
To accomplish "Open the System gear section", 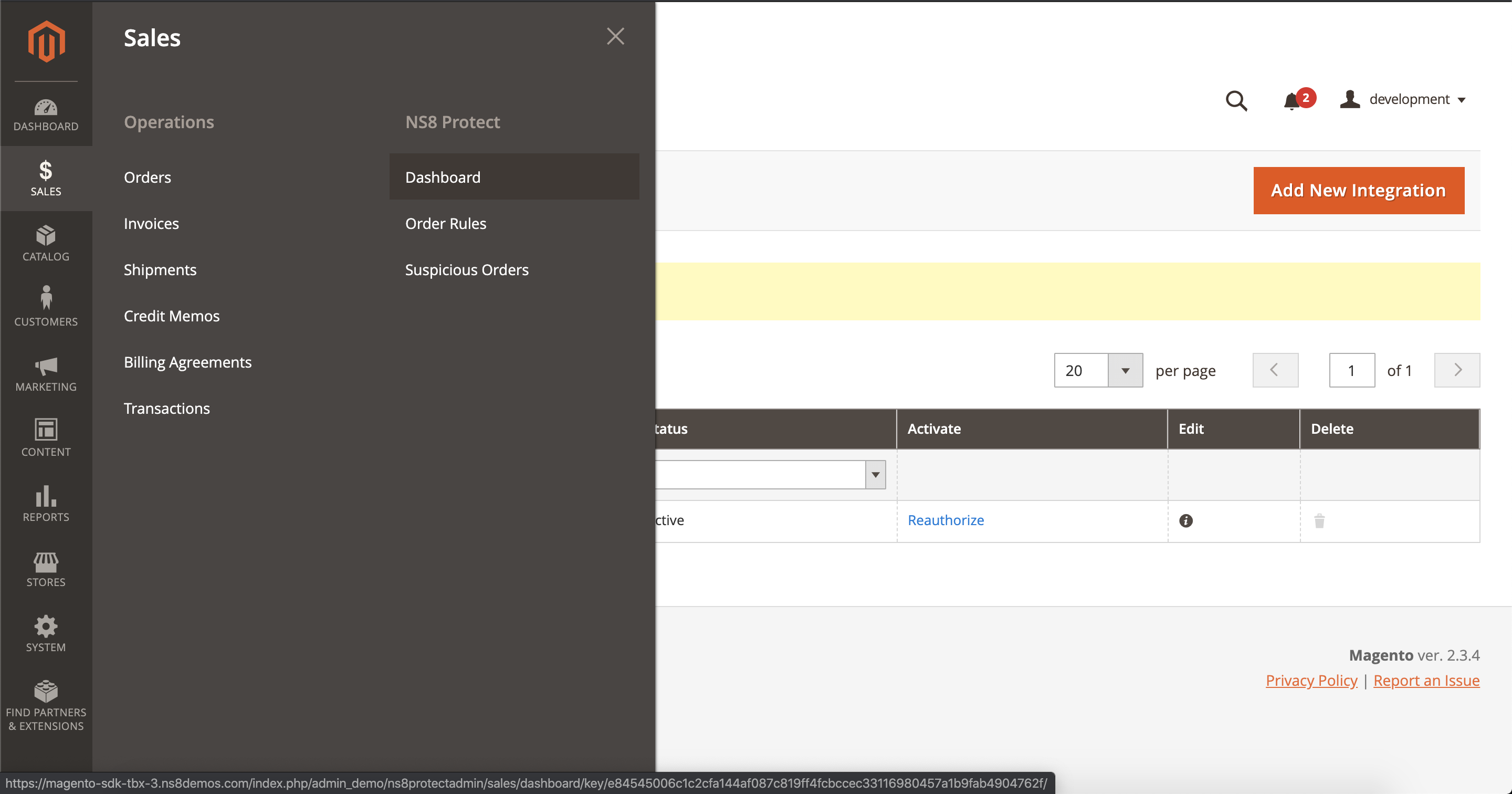I will point(46,633).
